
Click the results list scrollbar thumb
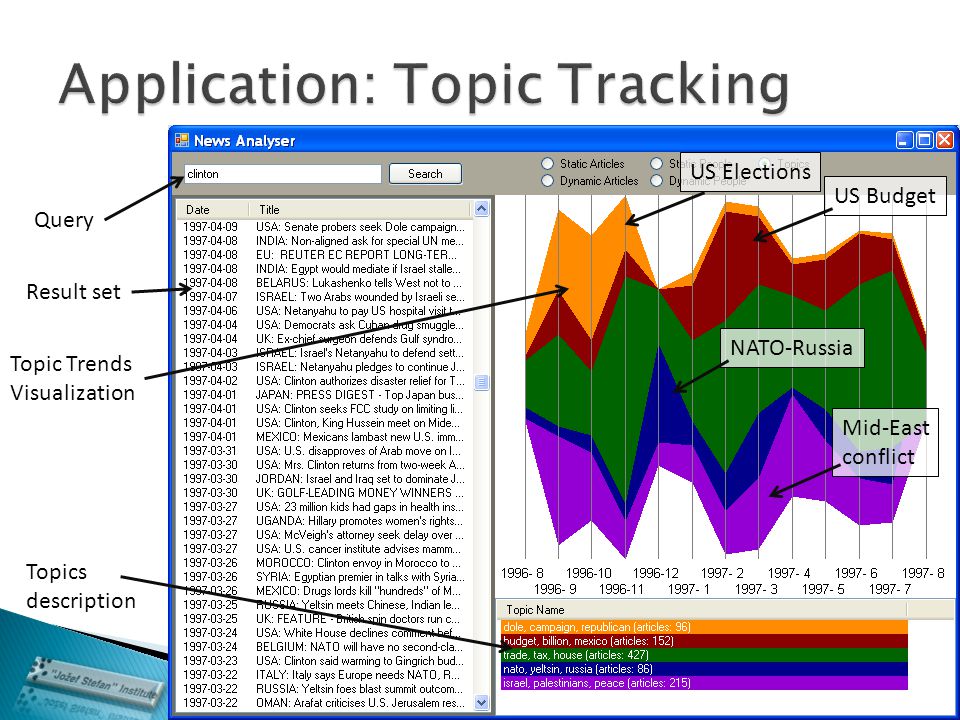point(482,382)
